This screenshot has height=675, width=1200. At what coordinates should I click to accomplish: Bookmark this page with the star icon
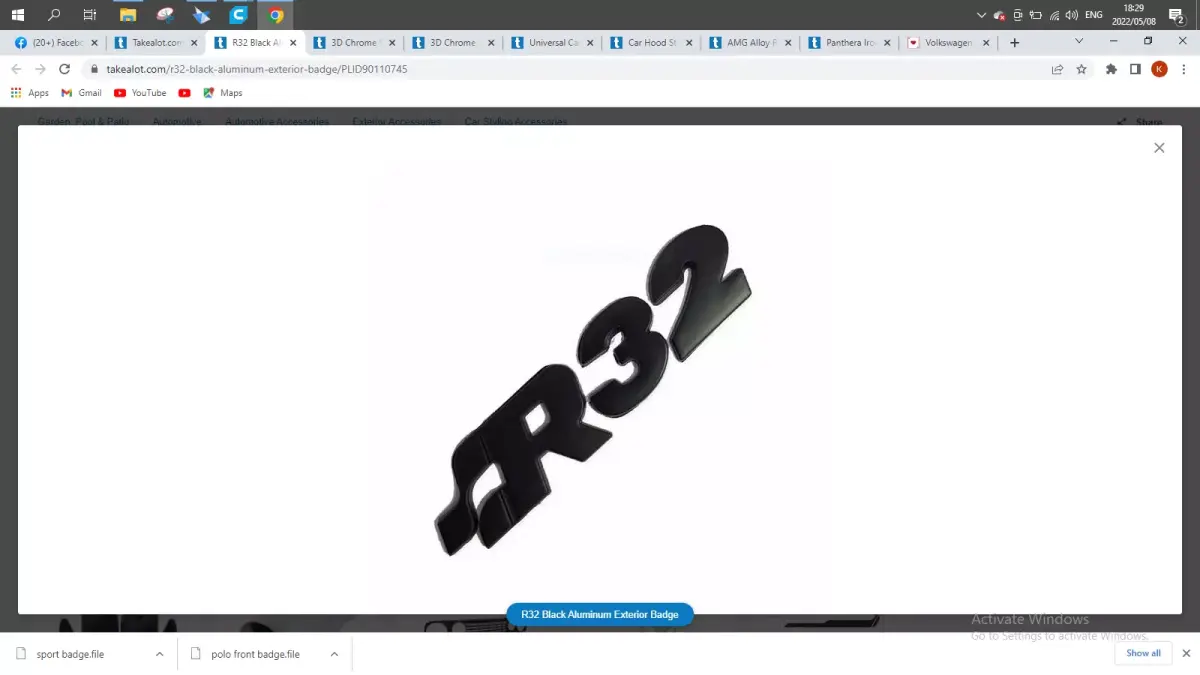point(1081,69)
